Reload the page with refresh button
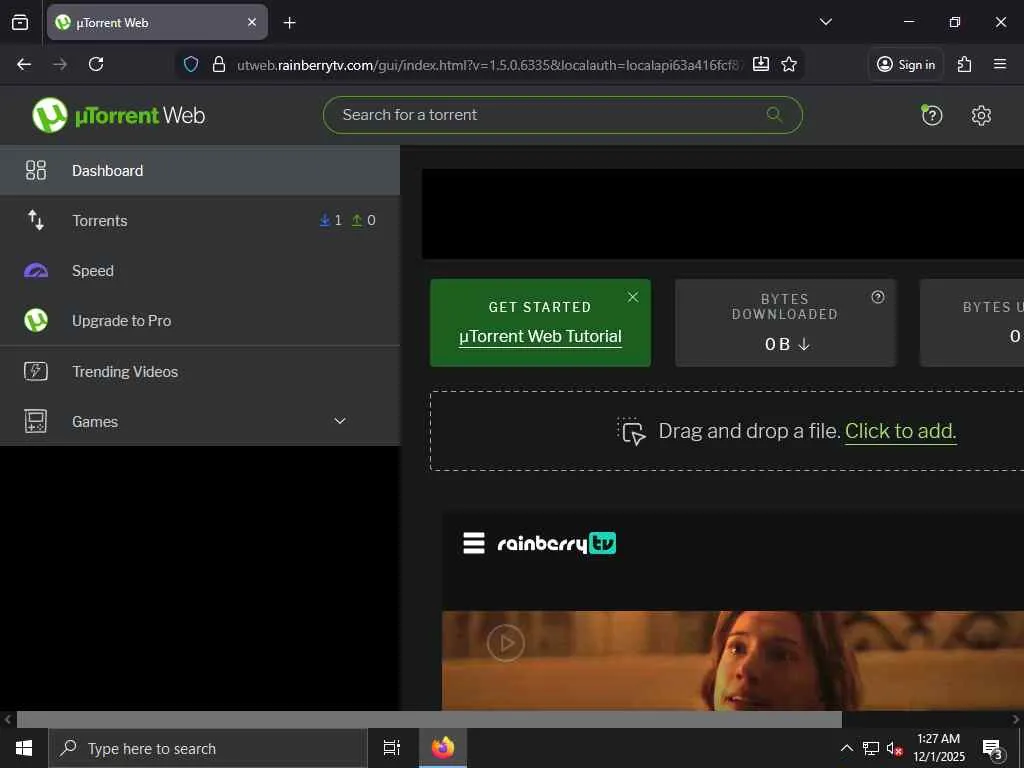This screenshot has height=768, width=1024. click(x=96, y=64)
